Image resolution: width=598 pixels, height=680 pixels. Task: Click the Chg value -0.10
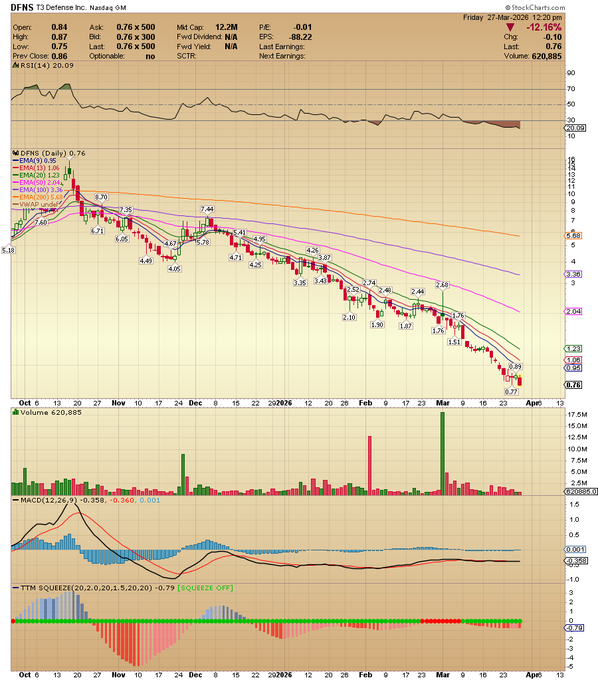point(552,37)
